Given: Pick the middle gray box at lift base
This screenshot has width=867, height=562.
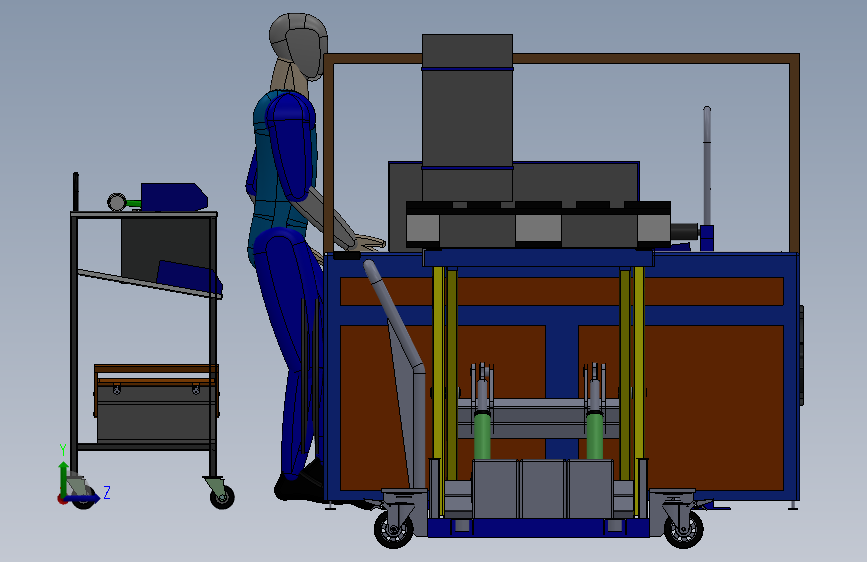Looking at the screenshot, I should 544,489.
